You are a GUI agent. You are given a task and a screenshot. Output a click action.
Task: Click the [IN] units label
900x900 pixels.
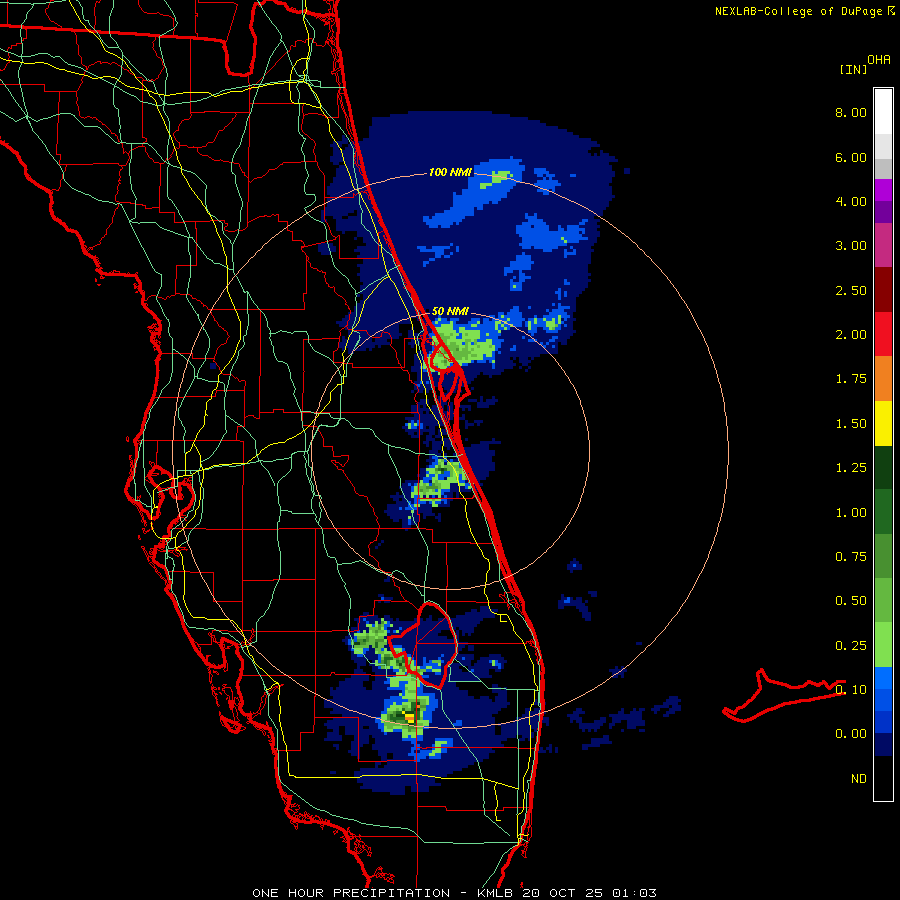tap(853, 69)
